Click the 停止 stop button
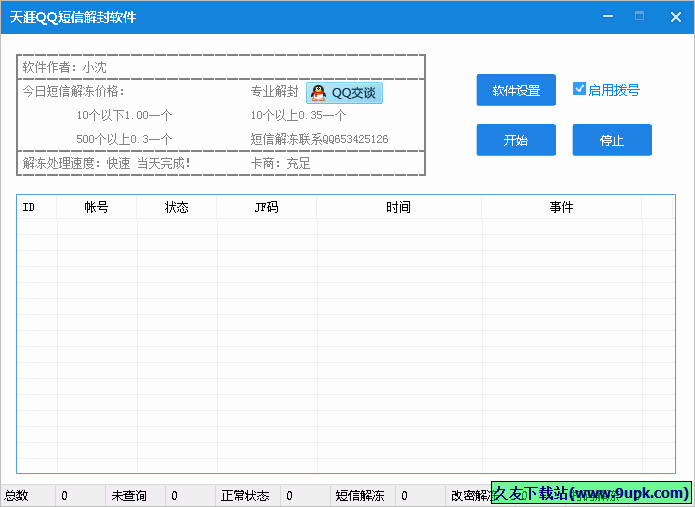The height and width of the screenshot is (507, 695). (612, 140)
